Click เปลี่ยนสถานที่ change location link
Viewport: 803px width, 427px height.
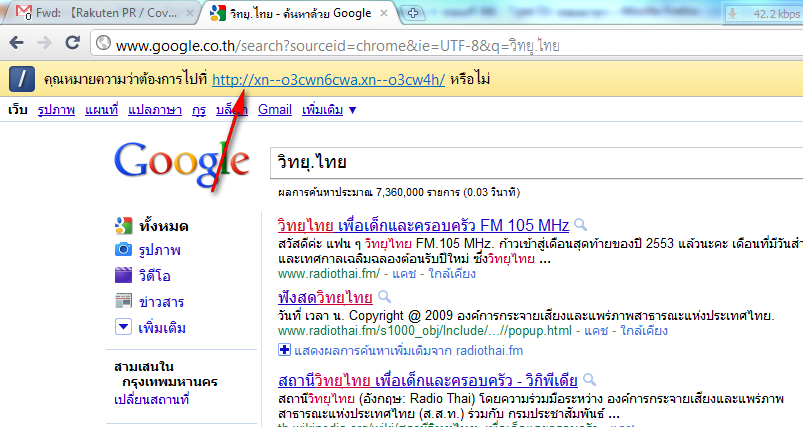pyautogui.click(x=152, y=399)
